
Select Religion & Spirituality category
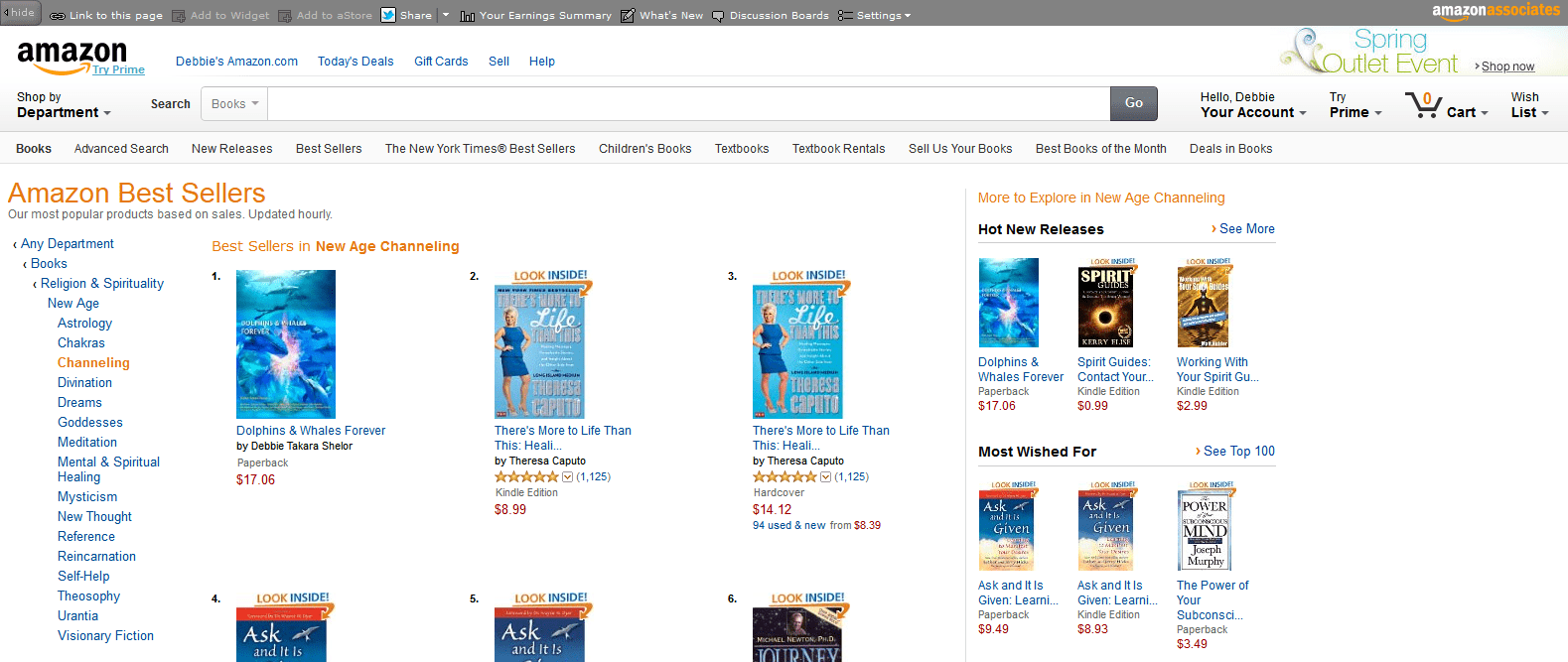point(102,284)
